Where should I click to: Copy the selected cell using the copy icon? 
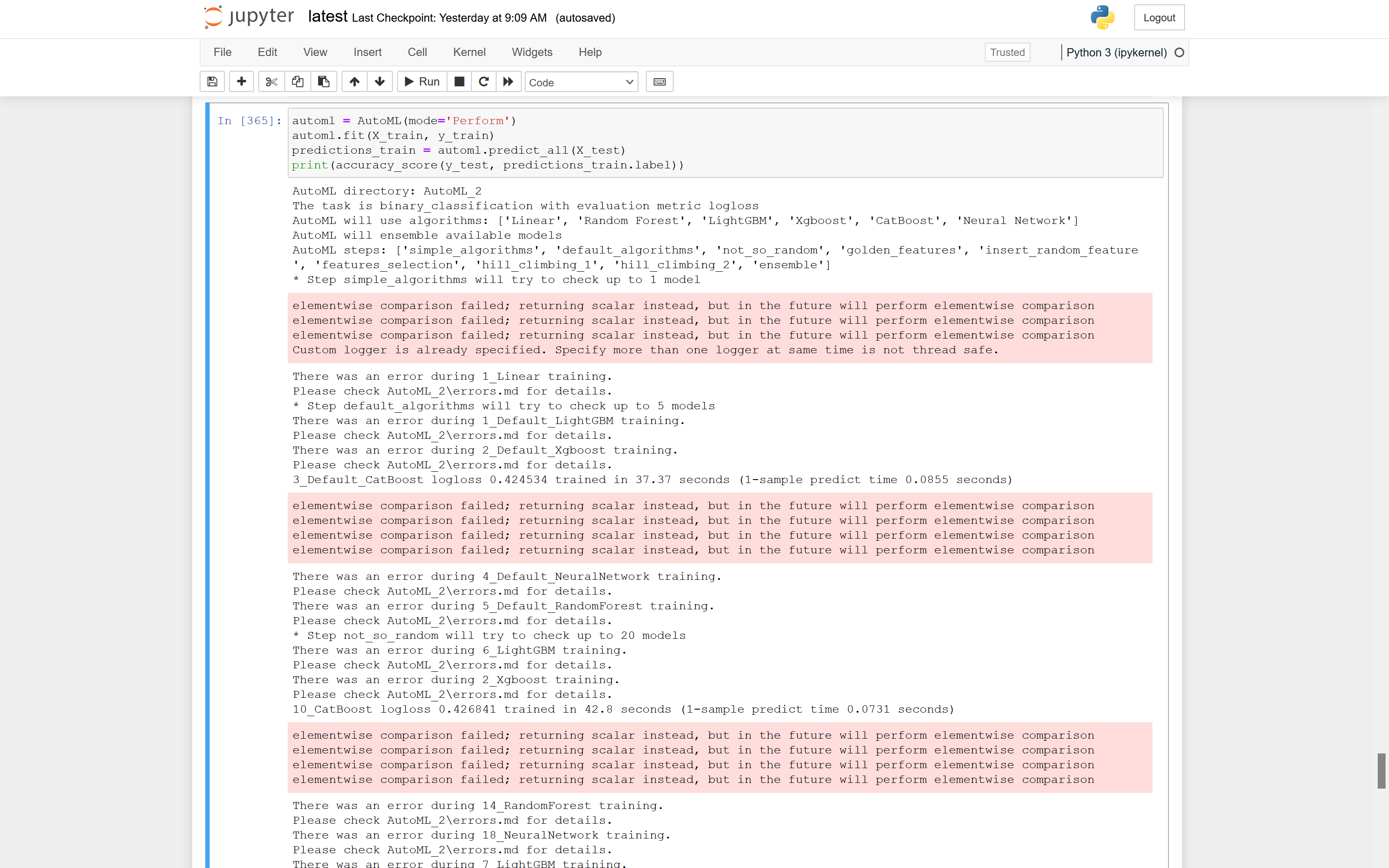click(x=297, y=82)
